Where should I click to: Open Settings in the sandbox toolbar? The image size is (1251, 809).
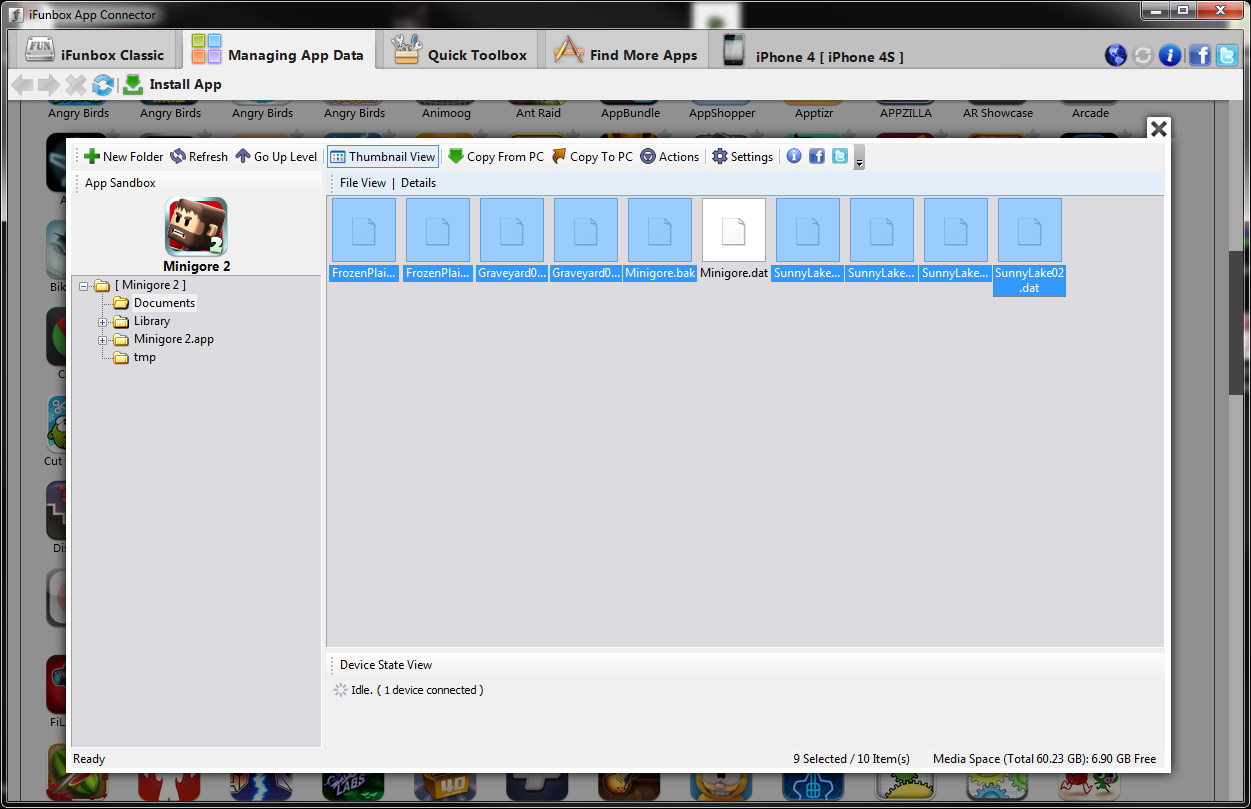743,156
